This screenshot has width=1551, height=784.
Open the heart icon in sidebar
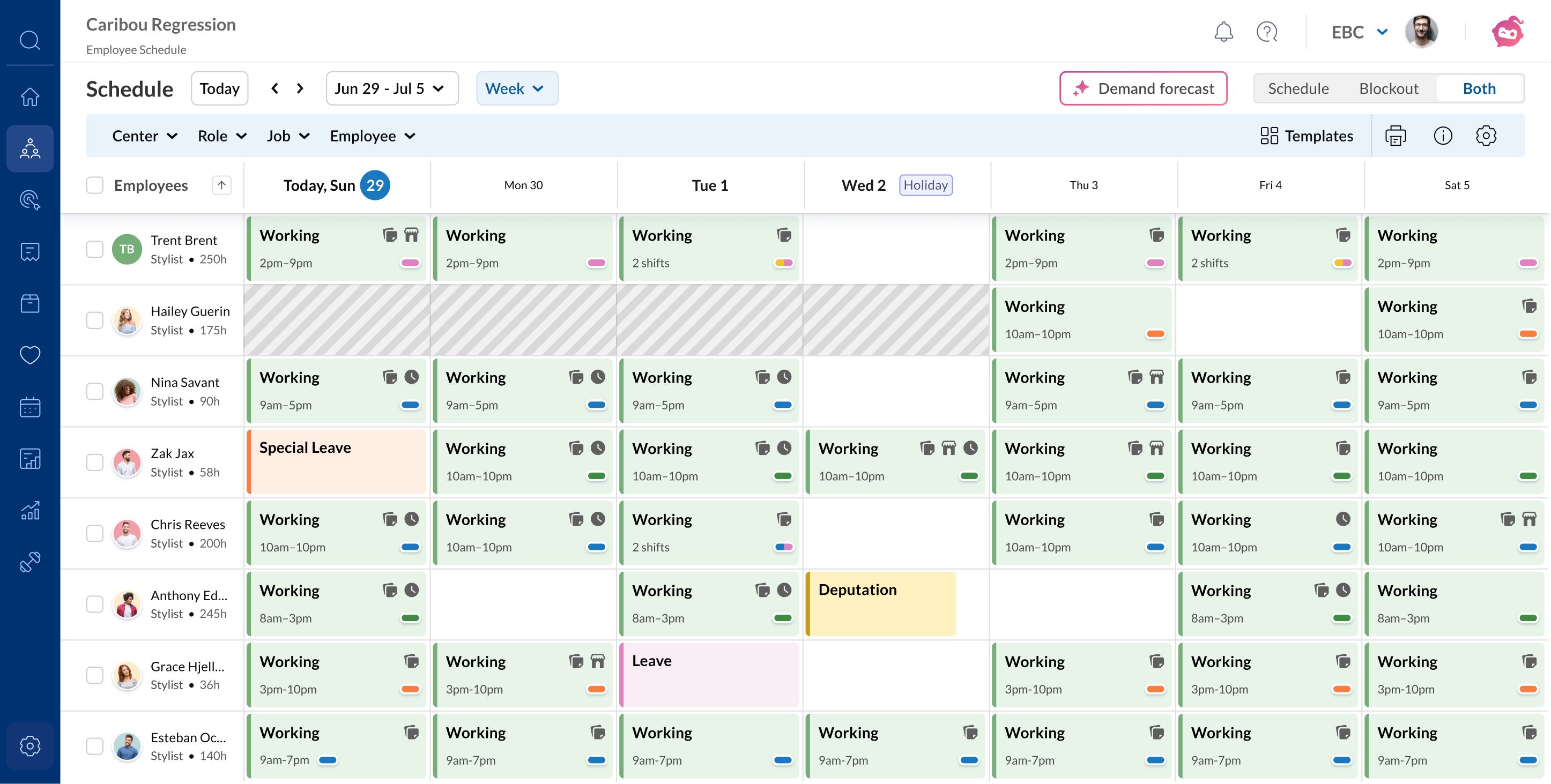[x=29, y=355]
